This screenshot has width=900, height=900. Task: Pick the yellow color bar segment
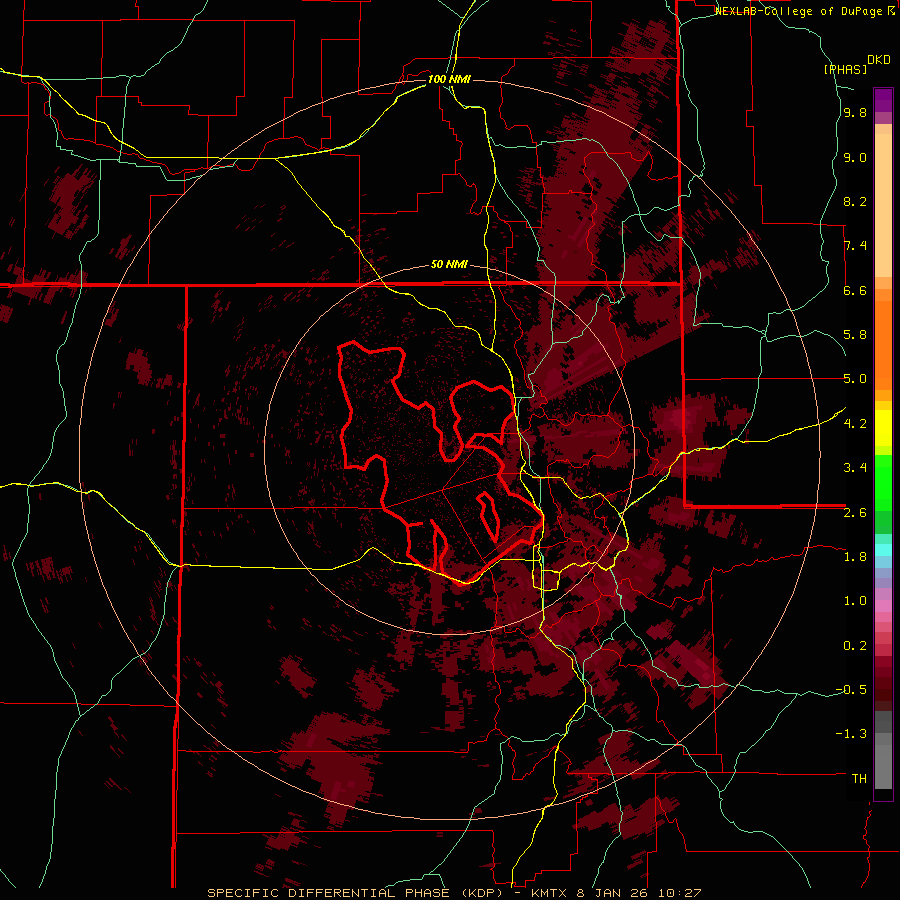[x=883, y=428]
